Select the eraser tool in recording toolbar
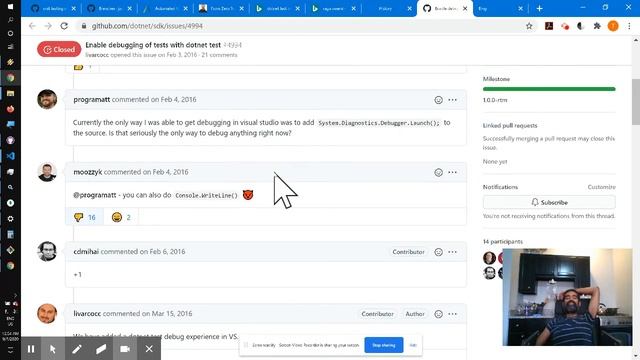Screen dimensions: 640x360 pos(101,349)
